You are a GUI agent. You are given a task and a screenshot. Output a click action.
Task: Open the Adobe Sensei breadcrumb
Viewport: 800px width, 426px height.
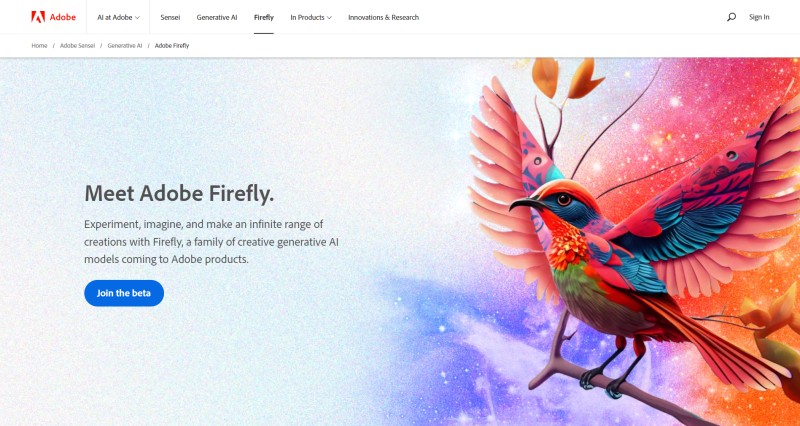point(78,45)
